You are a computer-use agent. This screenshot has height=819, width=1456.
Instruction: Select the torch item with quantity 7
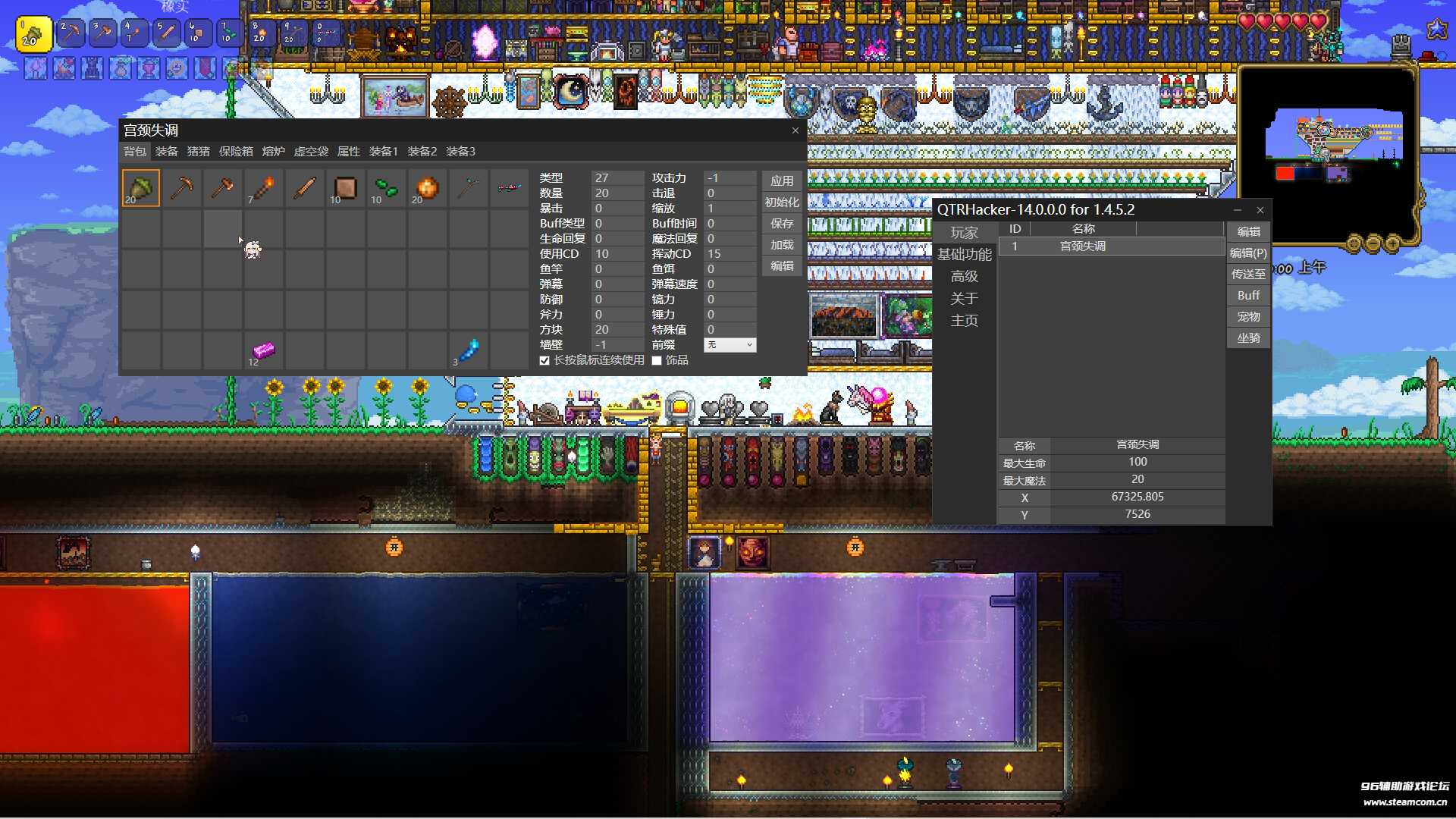[263, 187]
